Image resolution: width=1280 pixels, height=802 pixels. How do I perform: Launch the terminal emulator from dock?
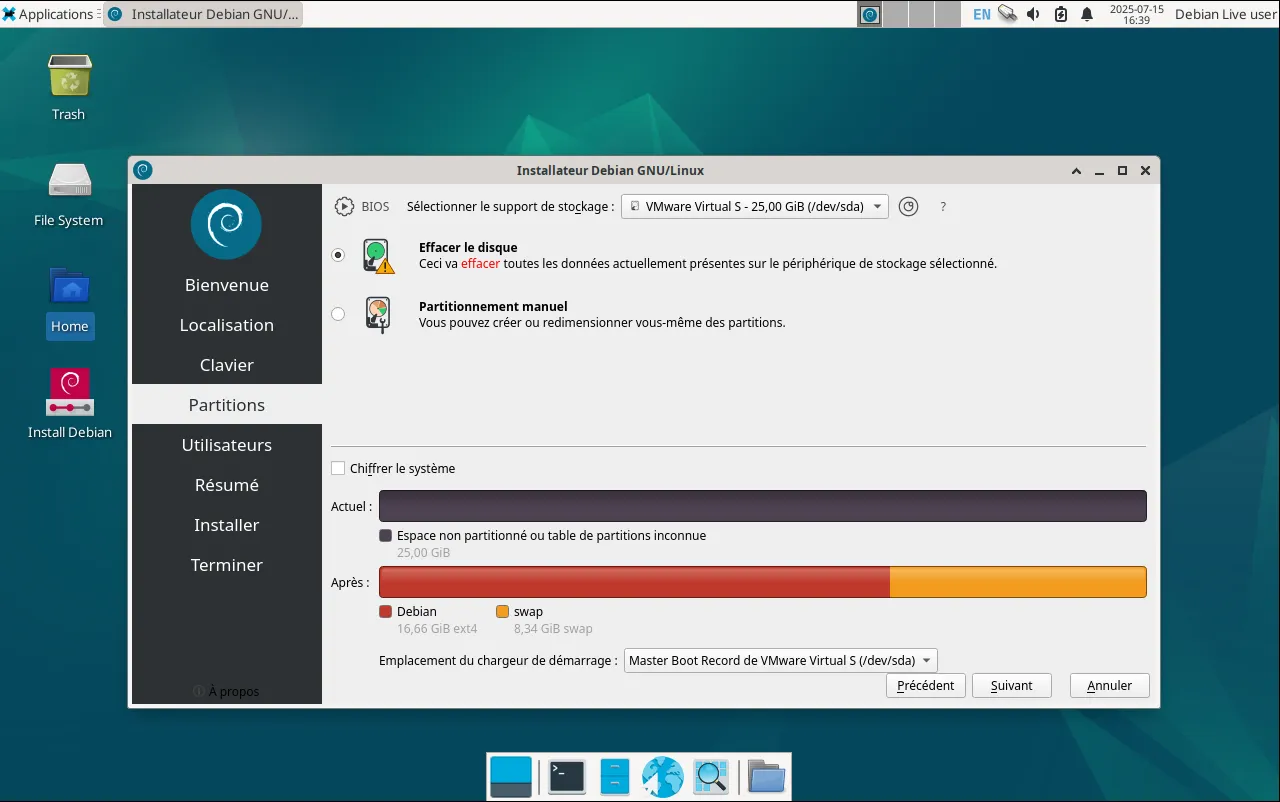click(x=567, y=776)
